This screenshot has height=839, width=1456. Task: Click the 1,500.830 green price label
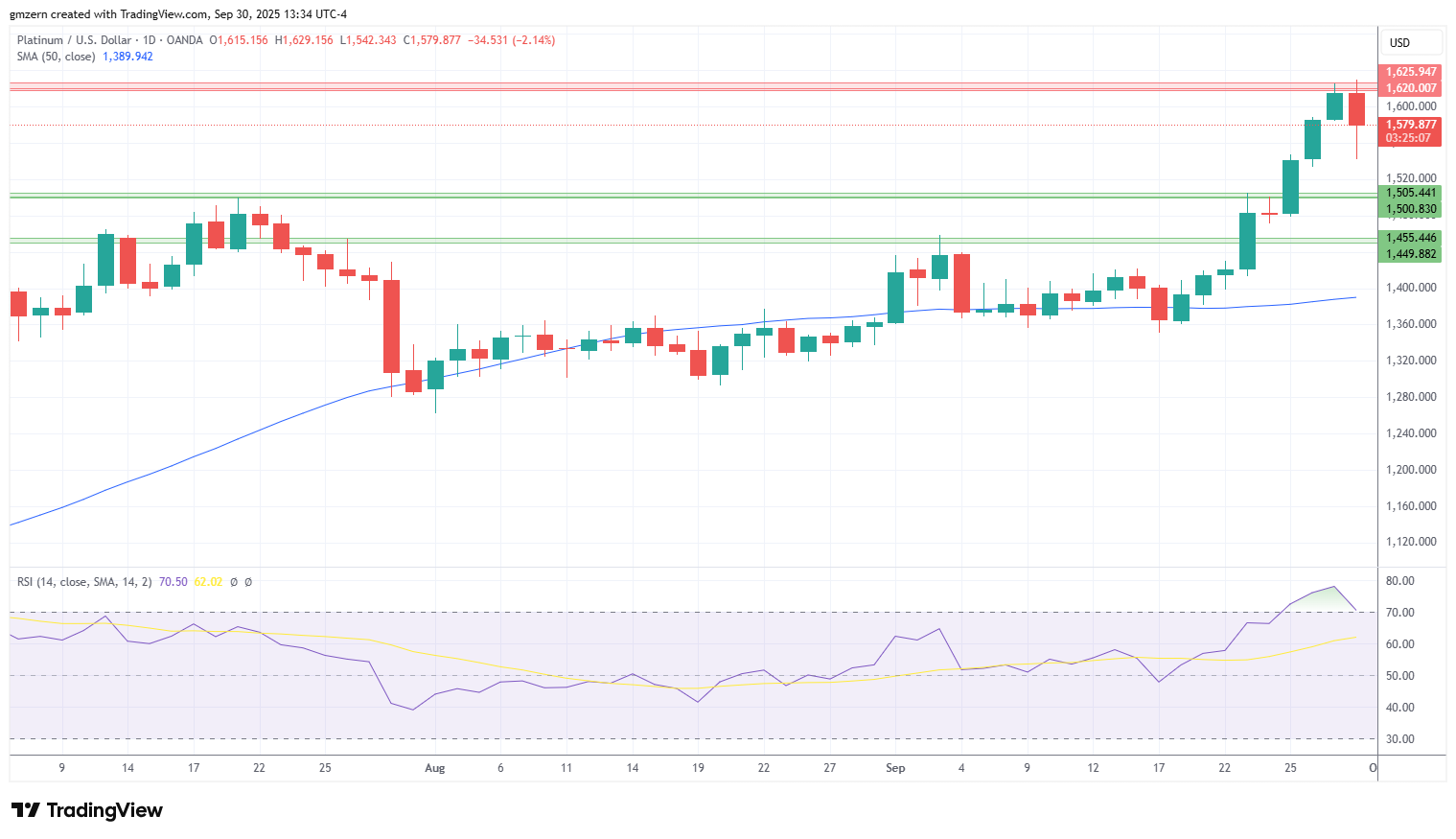pyautogui.click(x=1411, y=209)
